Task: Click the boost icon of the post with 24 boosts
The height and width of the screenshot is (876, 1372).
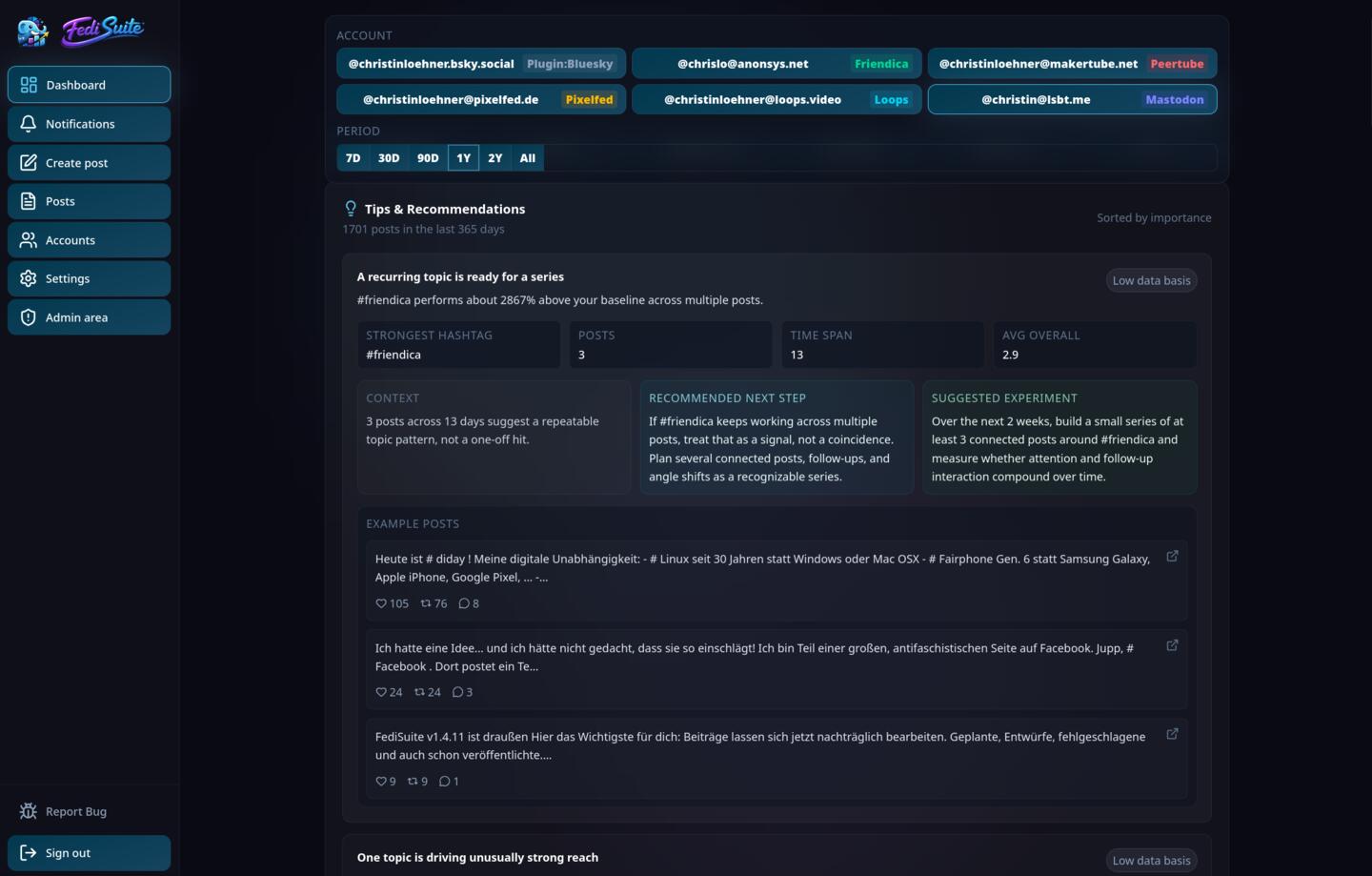Action: [419, 692]
